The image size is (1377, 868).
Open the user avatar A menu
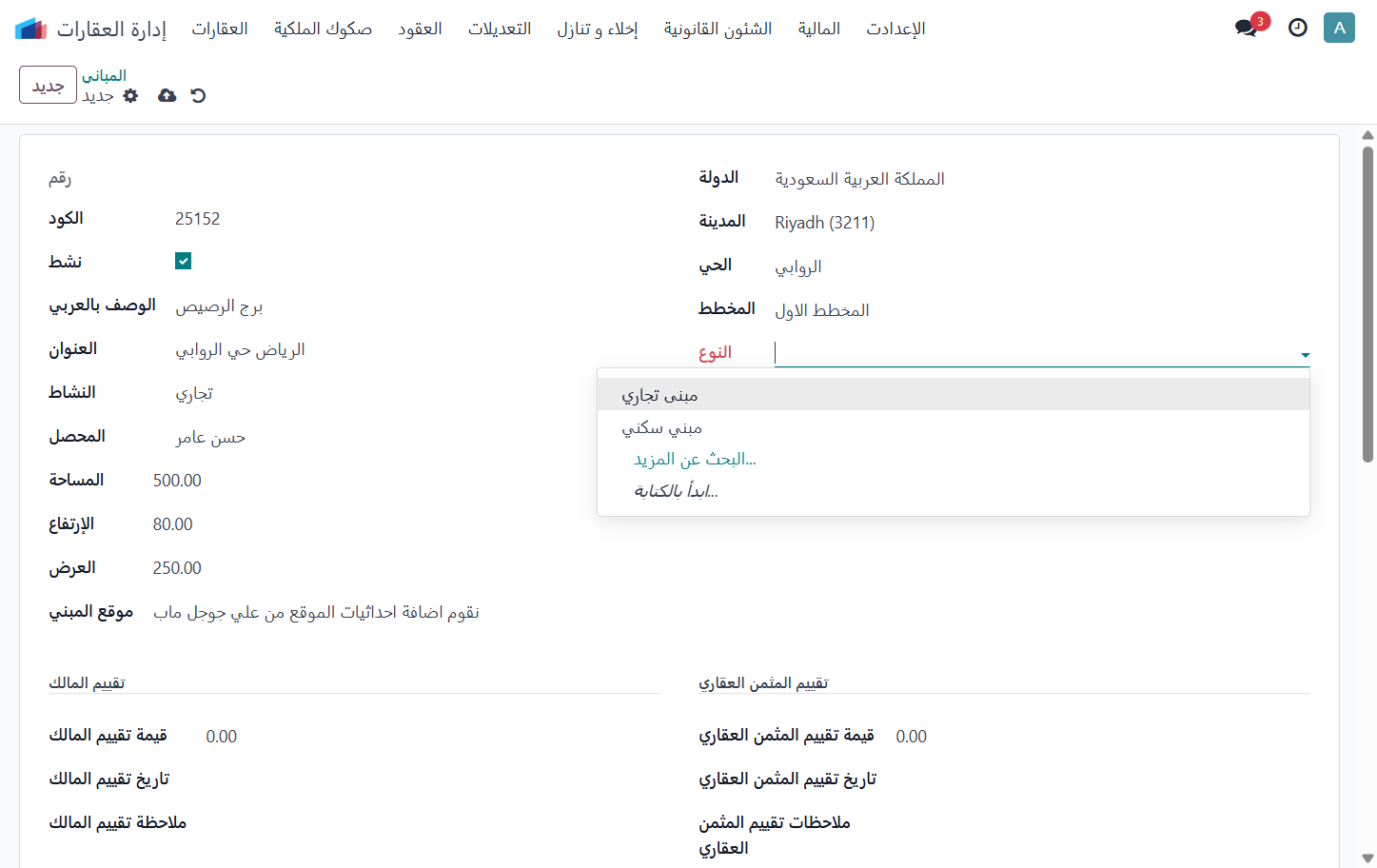[1339, 28]
